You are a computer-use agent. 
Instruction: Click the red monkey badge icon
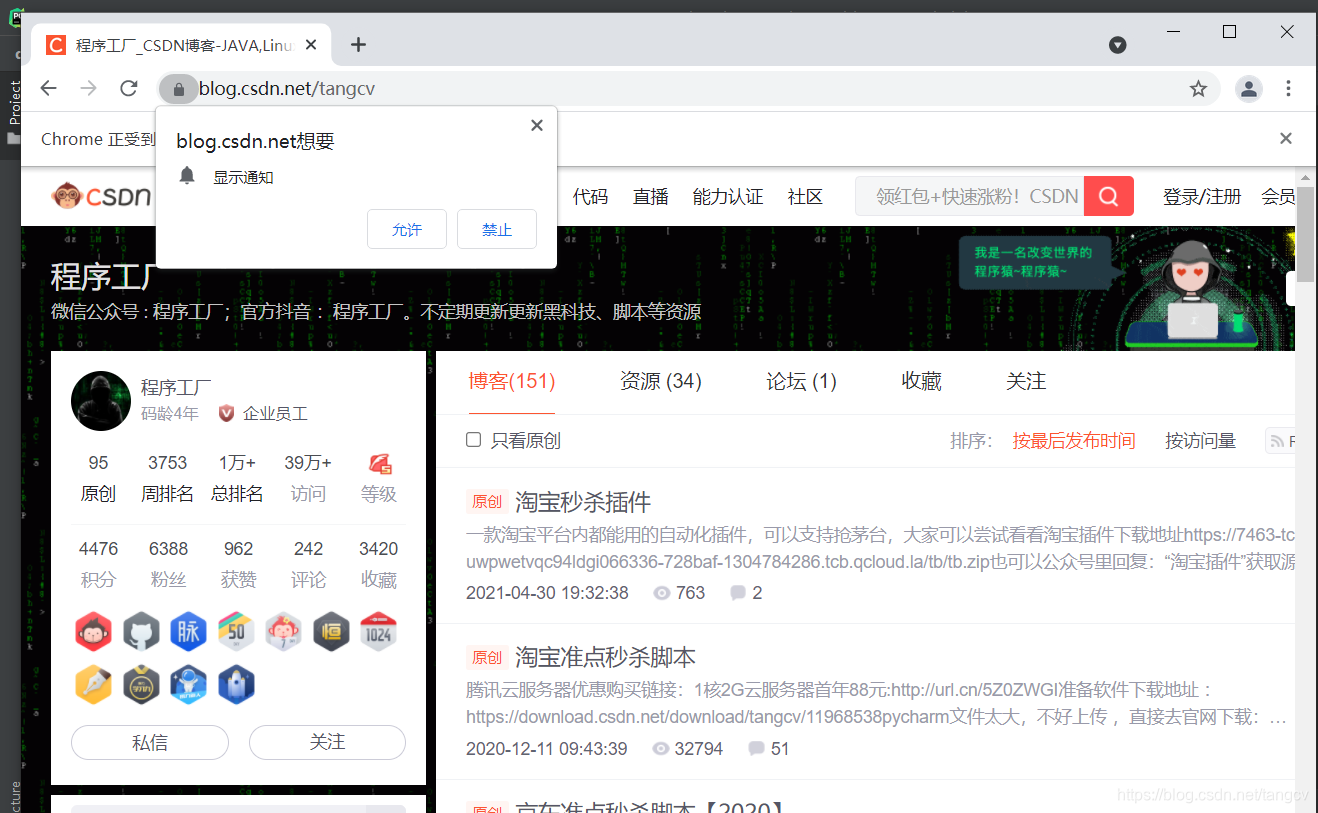coord(93,632)
